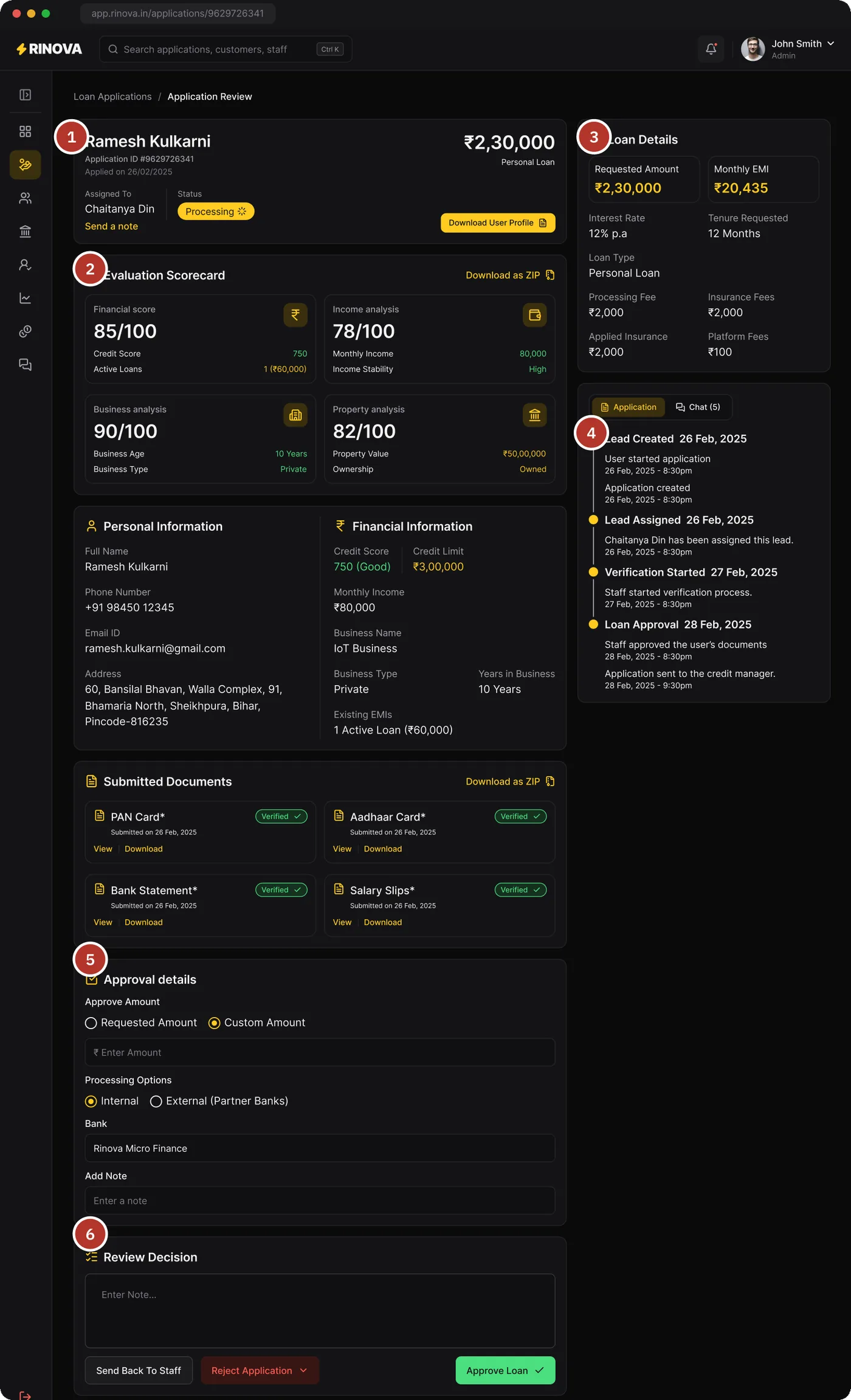Viewport: 851px width, 1400px height.
Task: Open the John Smith account dropdown chevron
Action: click(x=830, y=44)
